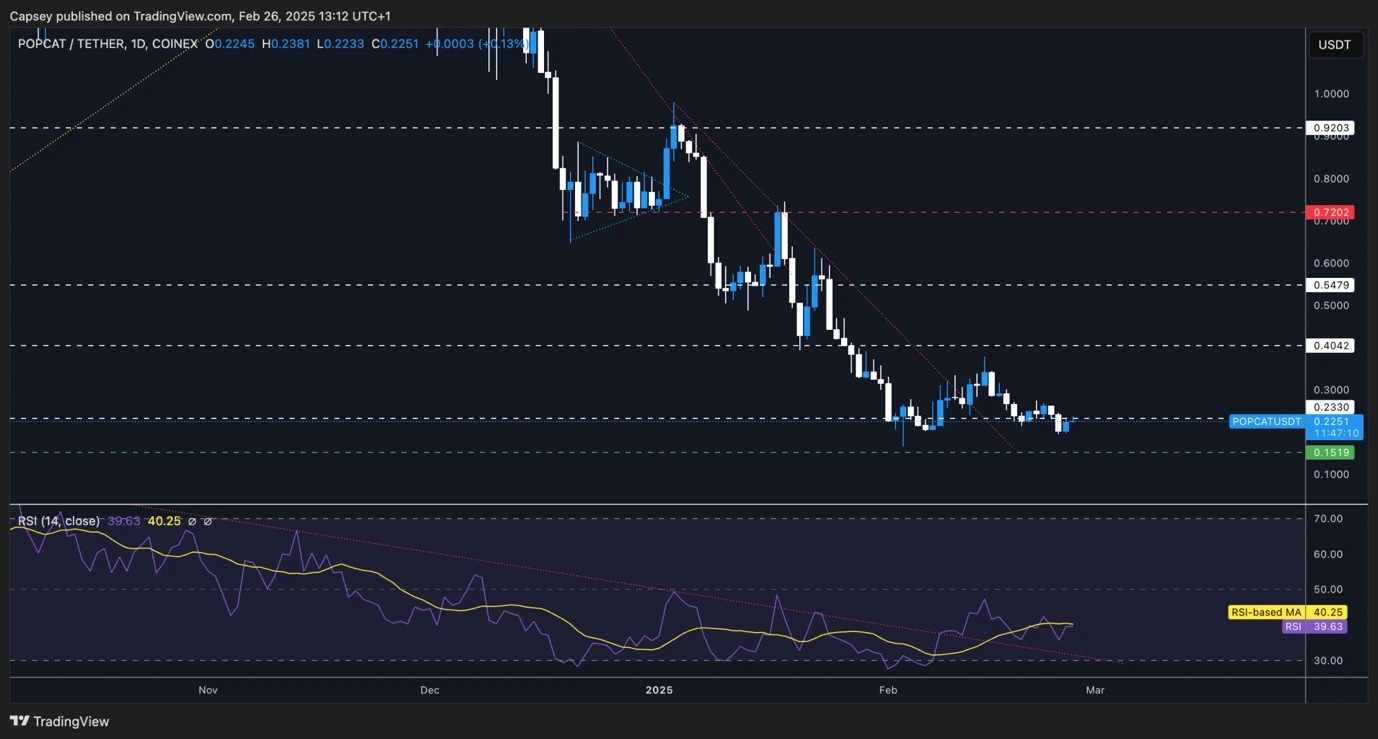Click the second ⌀ icon in RSI legend
Viewport: 1378px width, 739px height.
click(208, 521)
